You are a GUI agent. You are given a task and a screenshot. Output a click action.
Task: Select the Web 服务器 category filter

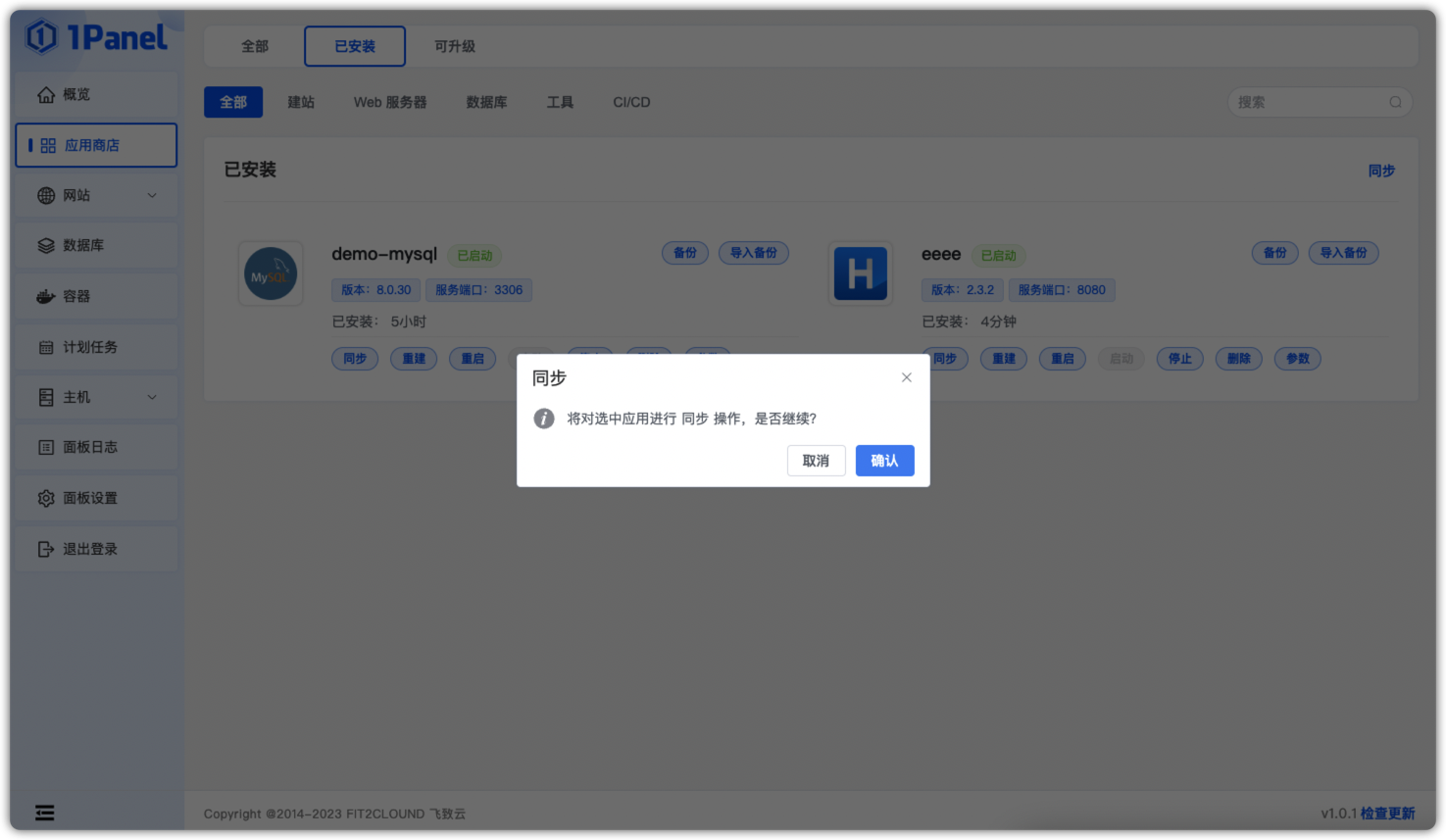[x=390, y=102]
